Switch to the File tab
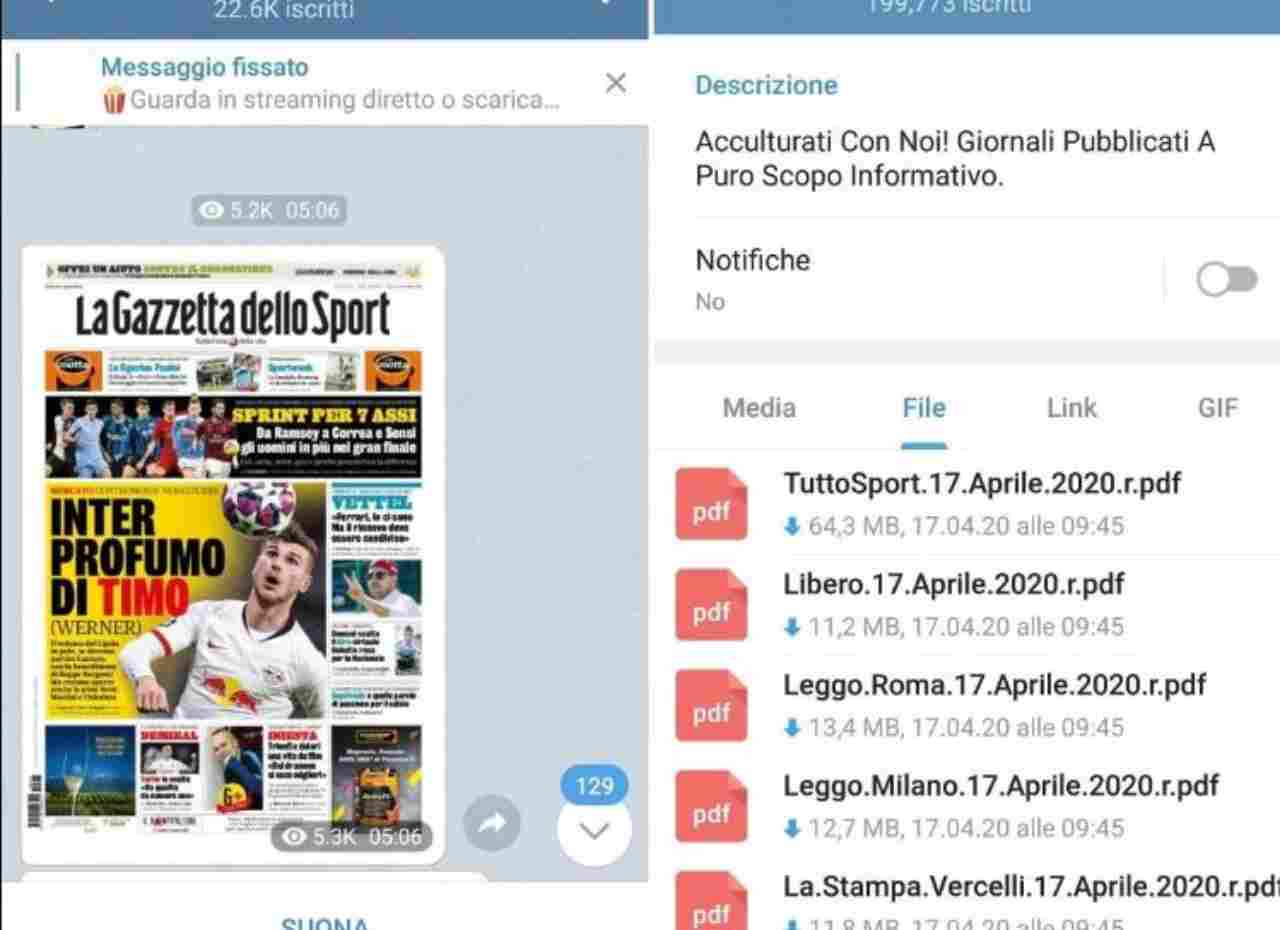This screenshot has height=930, width=1280. 924,408
